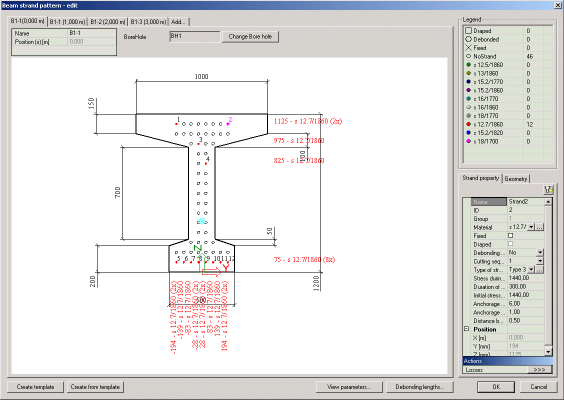Switch to the B1-2 (2,000 m) tab
564x400 pixels.
click(x=108, y=22)
